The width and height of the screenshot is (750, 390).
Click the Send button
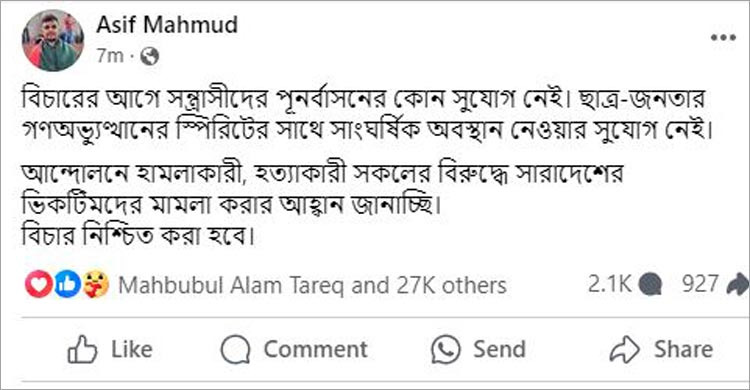pyautogui.click(x=478, y=349)
